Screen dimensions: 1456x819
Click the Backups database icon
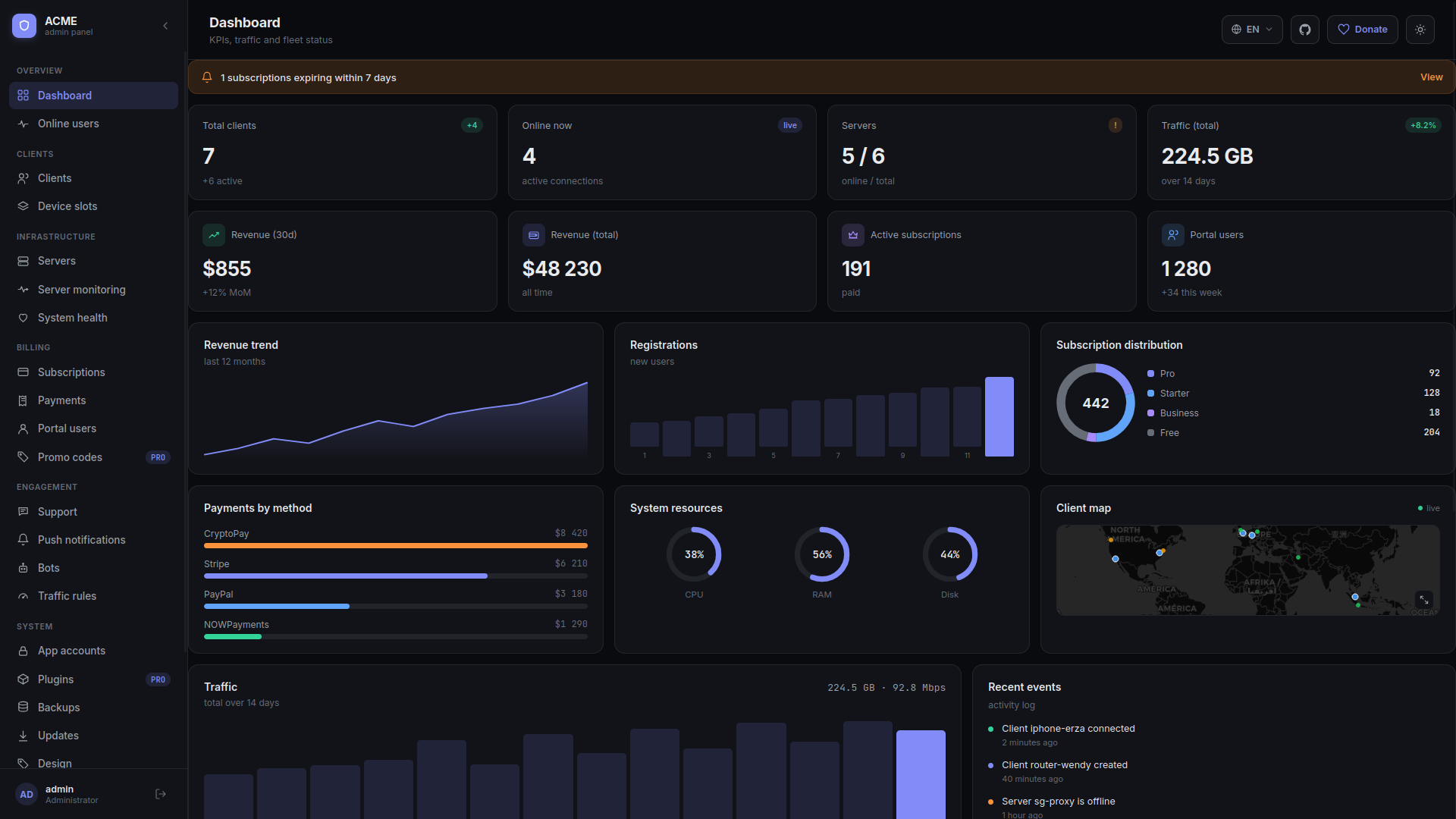pyautogui.click(x=23, y=708)
